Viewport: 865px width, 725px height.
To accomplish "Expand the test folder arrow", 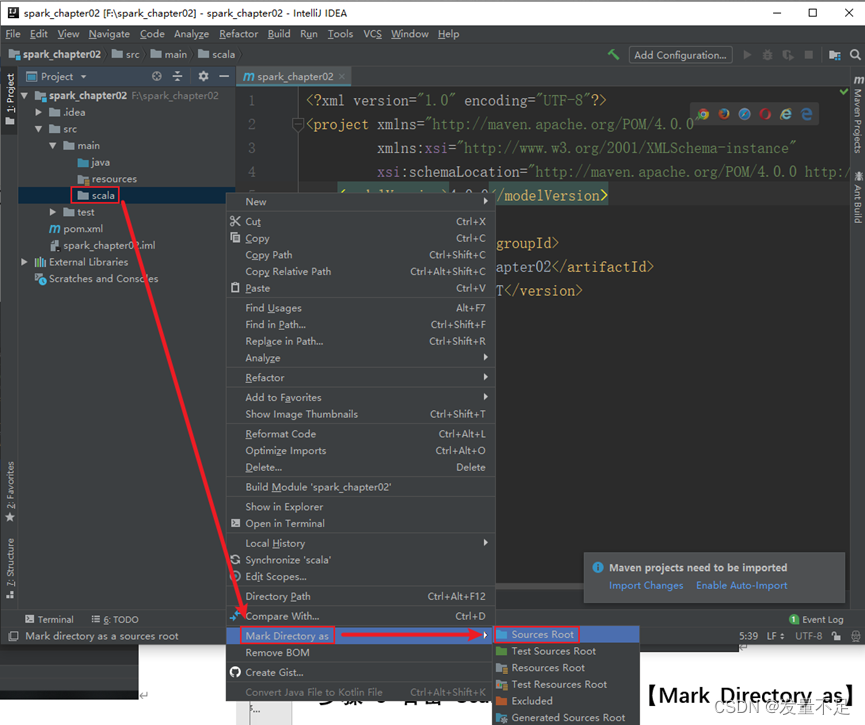I will pos(52,212).
